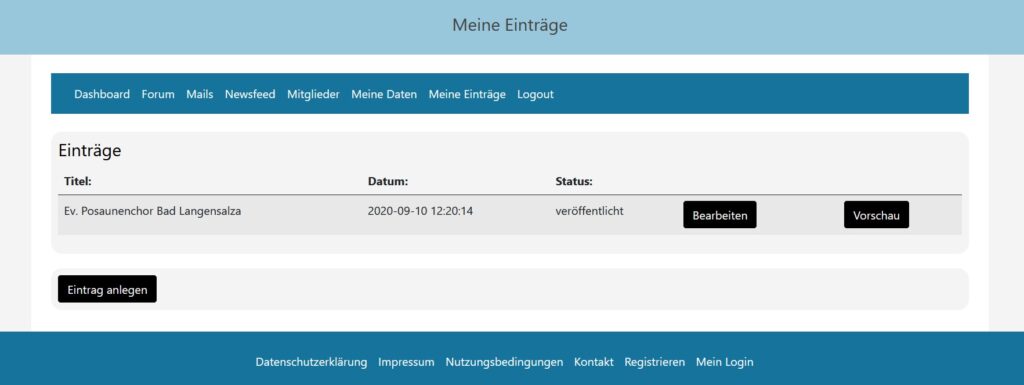Screen dimensions: 1024x385
Task: Click the Kontakt footer link
Action: click(594, 362)
